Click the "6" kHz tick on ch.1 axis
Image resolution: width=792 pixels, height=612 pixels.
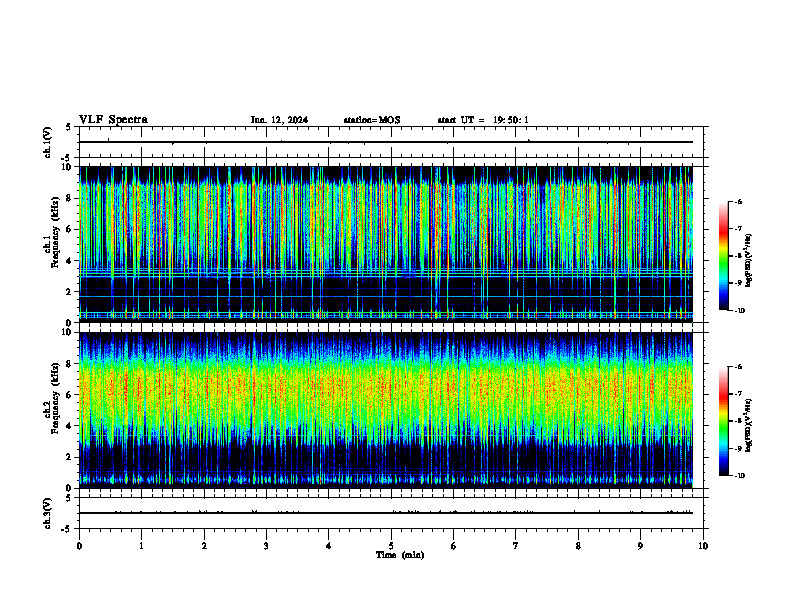70,230
